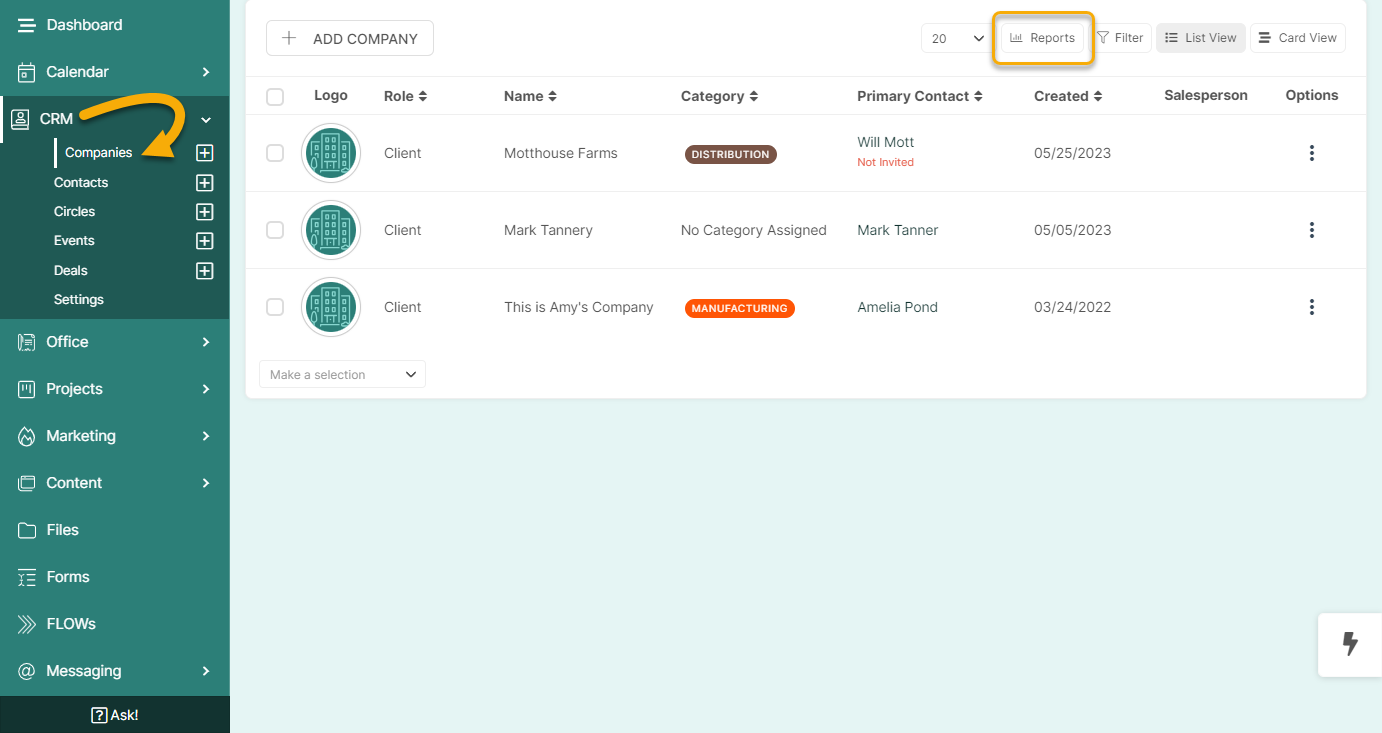Click the Office icon in sidebar
The width and height of the screenshot is (1382, 733).
[27, 342]
